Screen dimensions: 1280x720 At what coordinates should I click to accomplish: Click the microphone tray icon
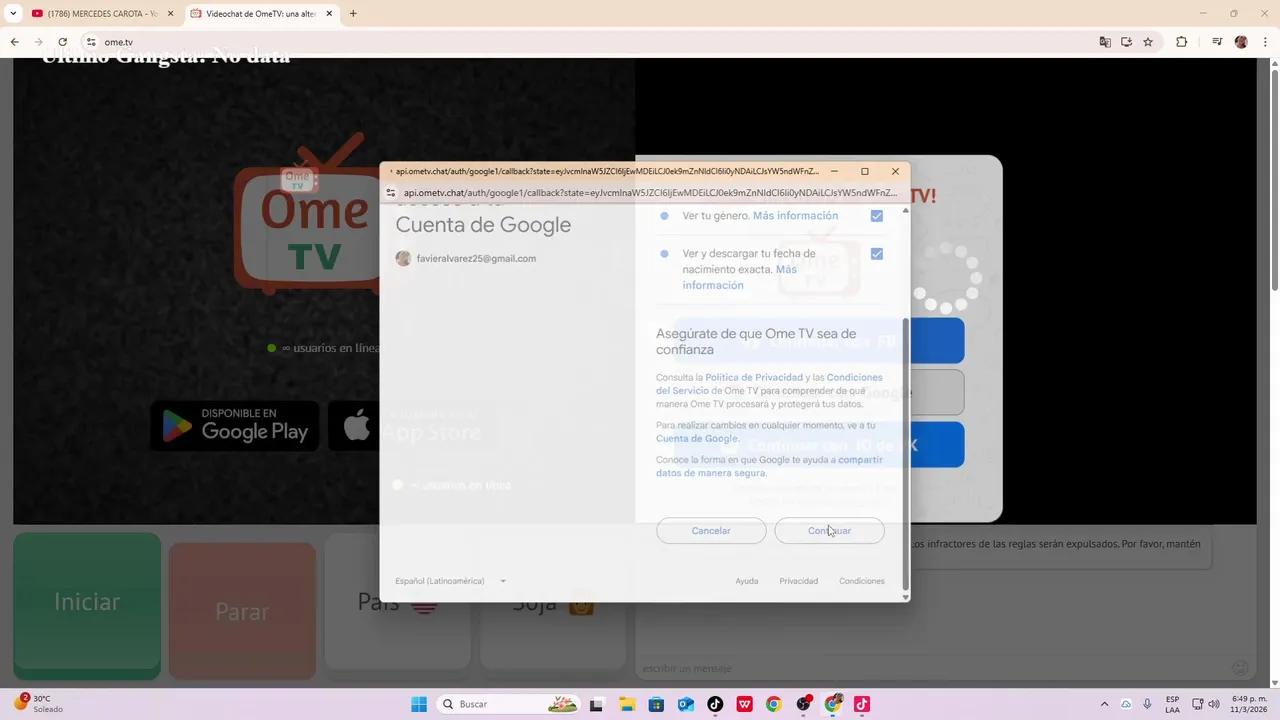coord(1147,704)
